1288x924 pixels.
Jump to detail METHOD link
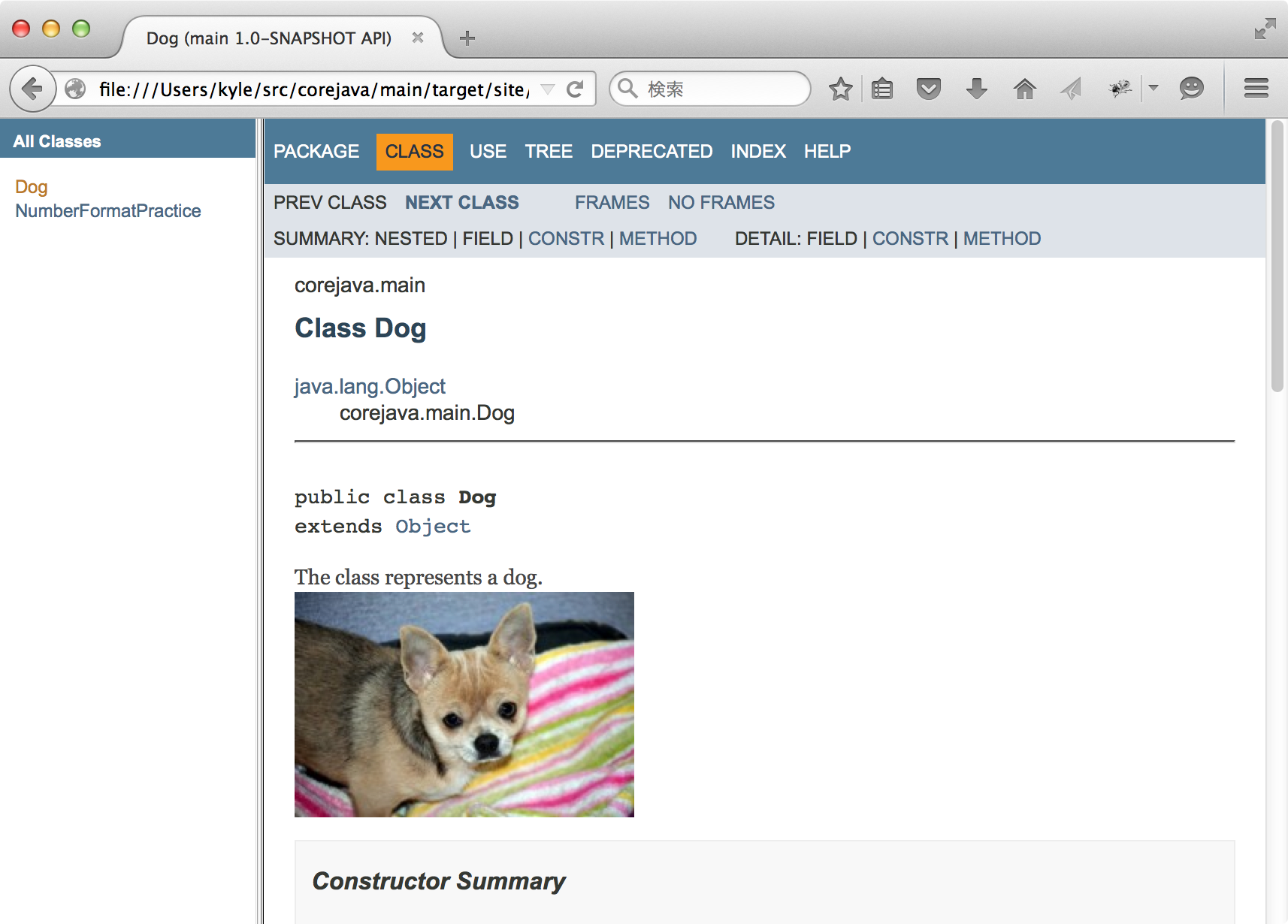(x=1002, y=239)
